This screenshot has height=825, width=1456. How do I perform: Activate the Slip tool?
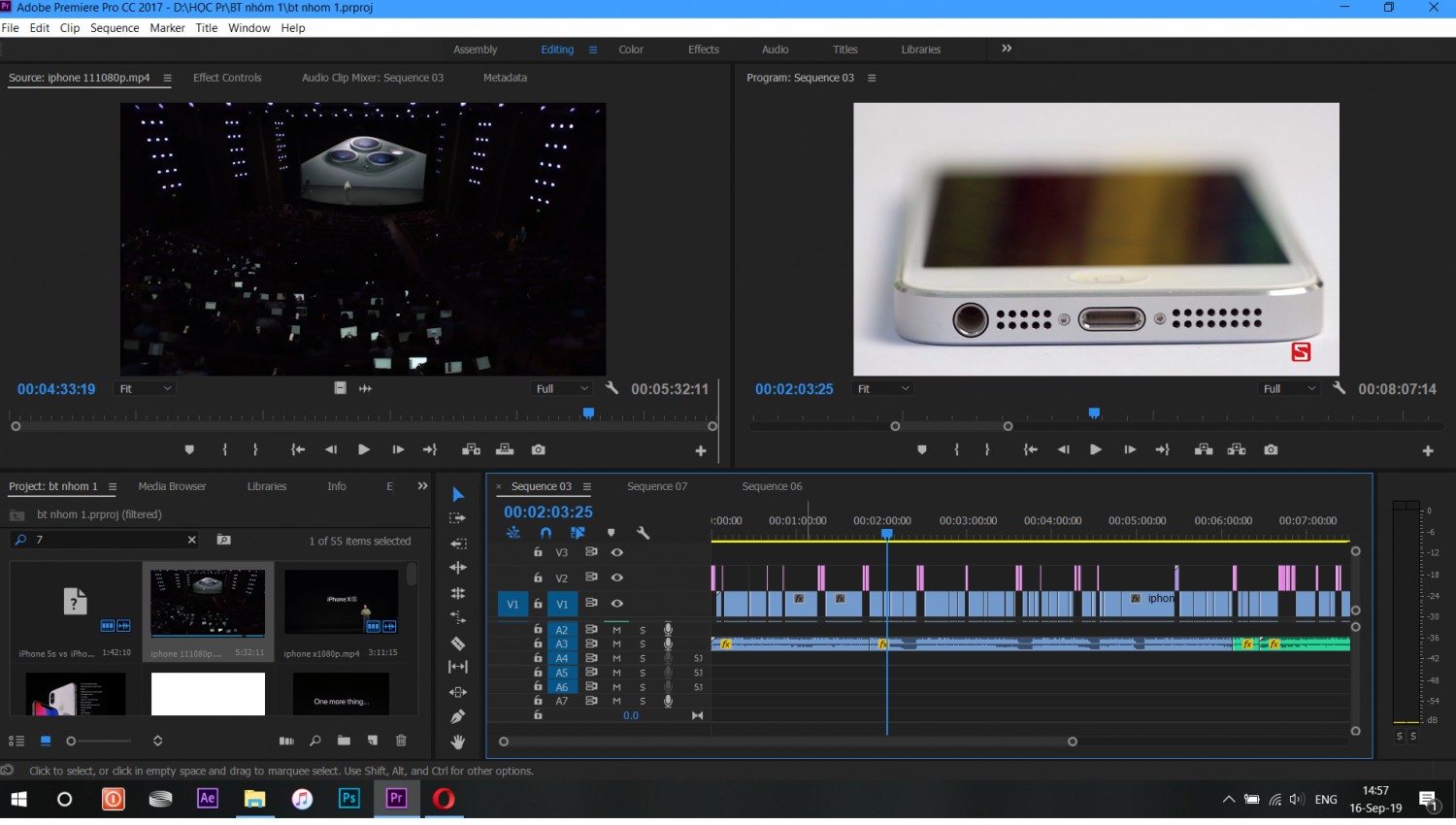click(x=458, y=667)
